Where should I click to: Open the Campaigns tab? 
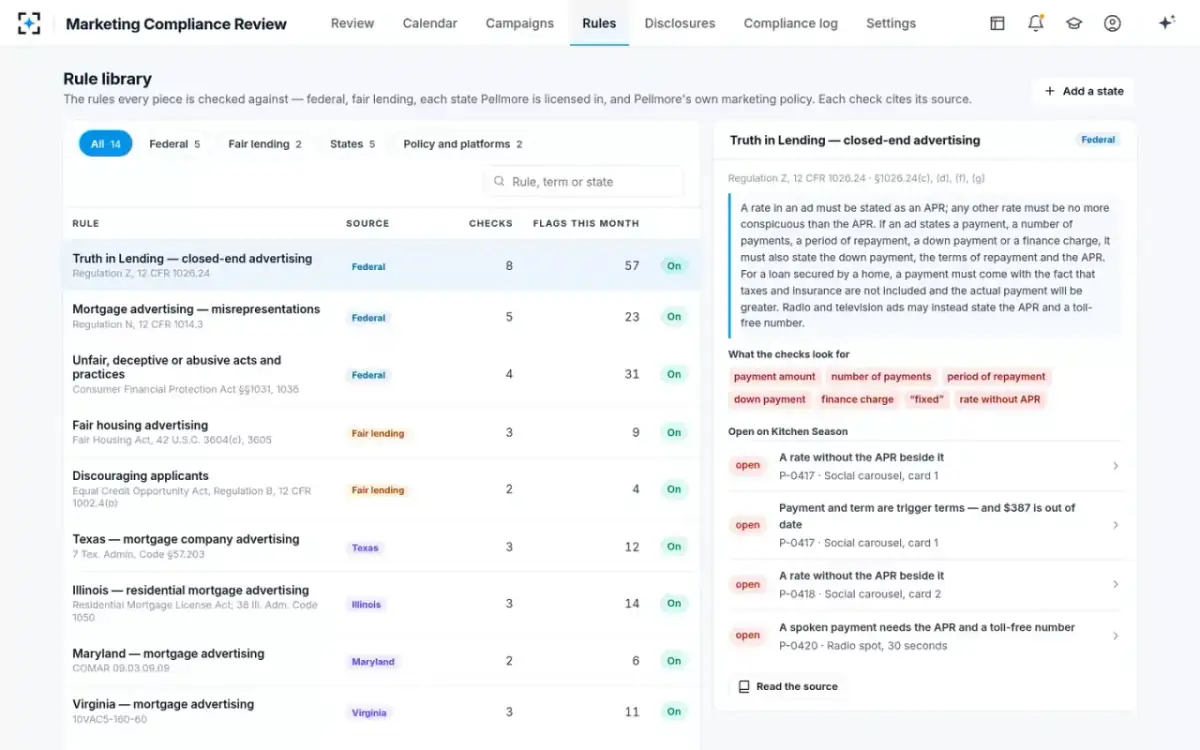[x=520, y=23]
